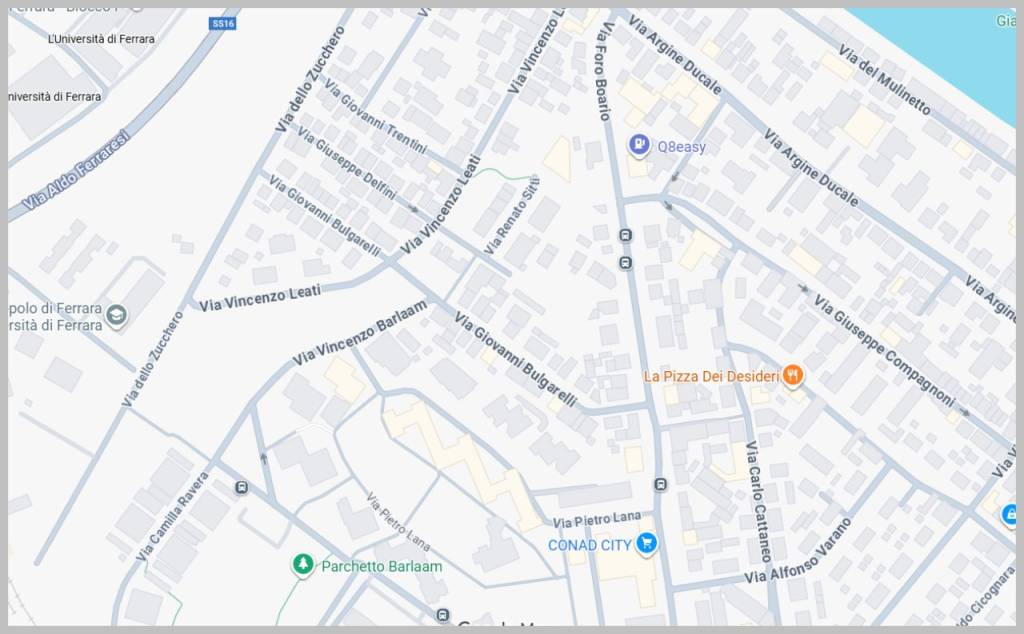Select the Via Vincenzo Barlaam street label
The height and width of the screenshot is (634, 1024).
(359, 332)
